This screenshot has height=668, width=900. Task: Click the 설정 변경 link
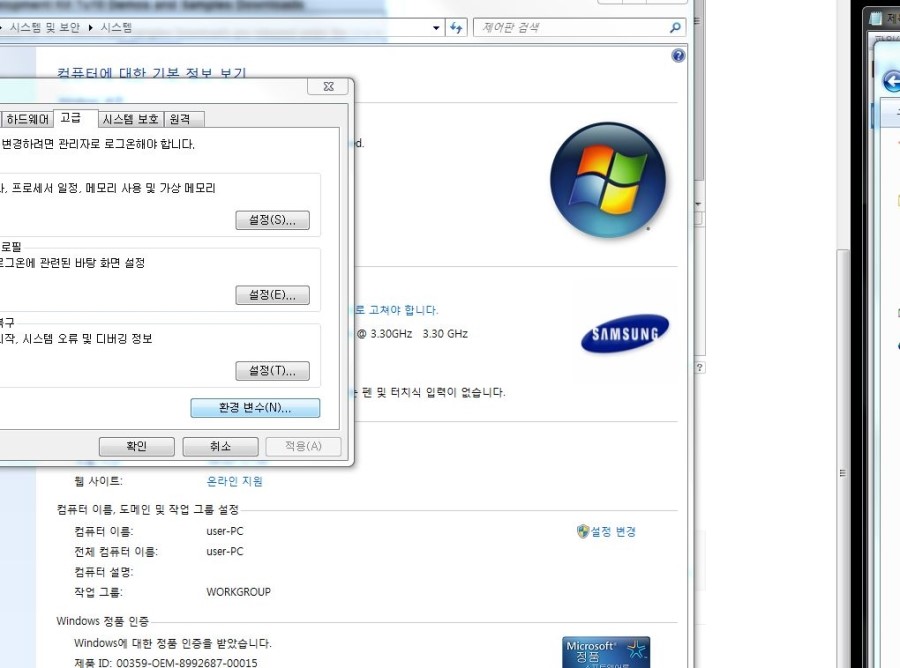(x=613, y=532)
